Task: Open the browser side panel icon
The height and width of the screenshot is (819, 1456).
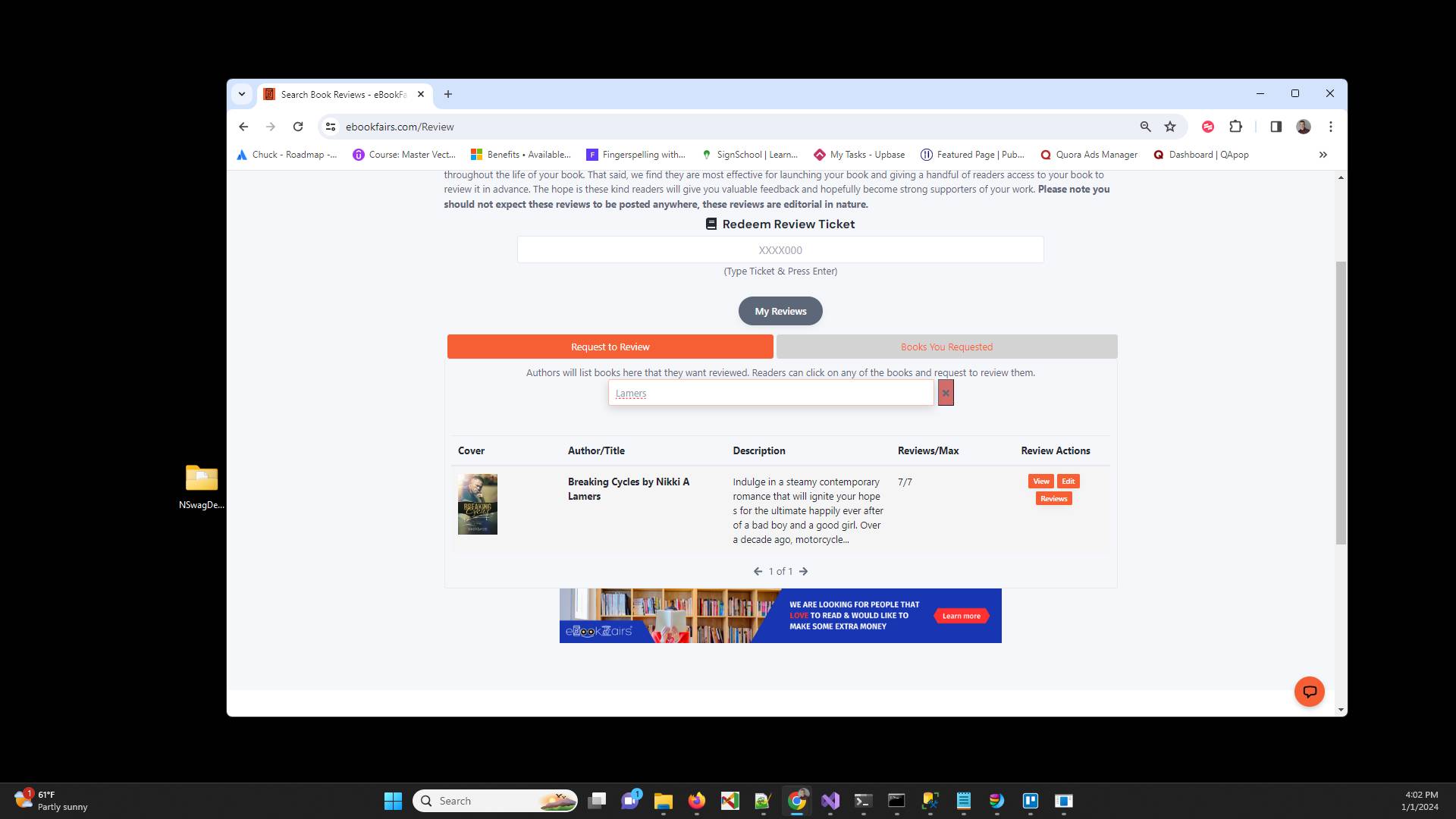Action: point(1276,127)
